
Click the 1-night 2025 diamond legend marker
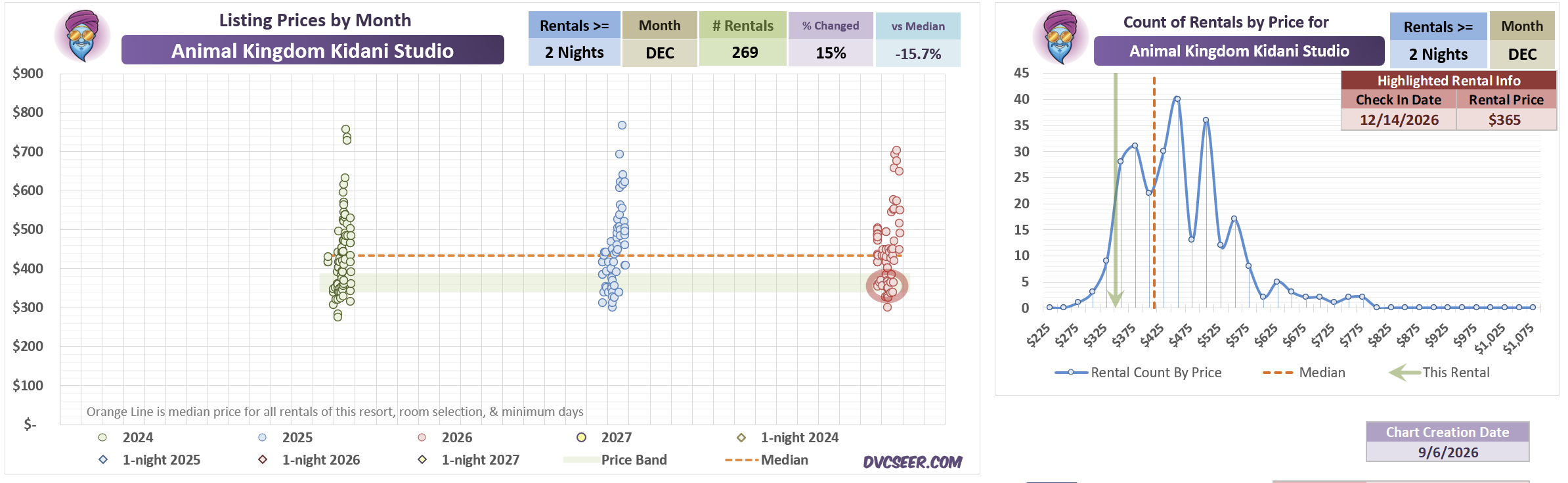coord(103,459)
